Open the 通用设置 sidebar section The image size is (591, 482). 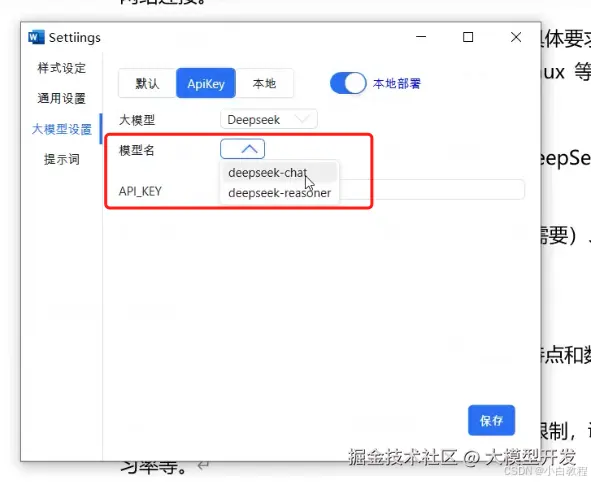61,98
